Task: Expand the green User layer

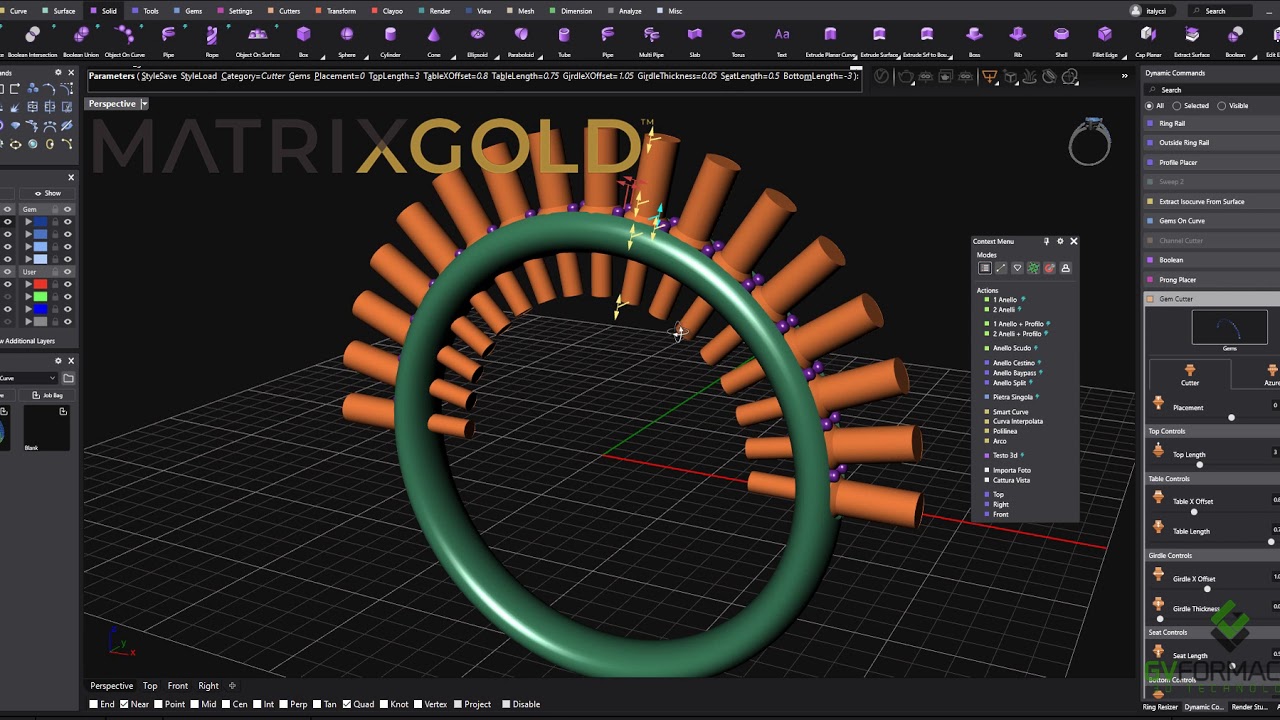Action: pos(28,297)
